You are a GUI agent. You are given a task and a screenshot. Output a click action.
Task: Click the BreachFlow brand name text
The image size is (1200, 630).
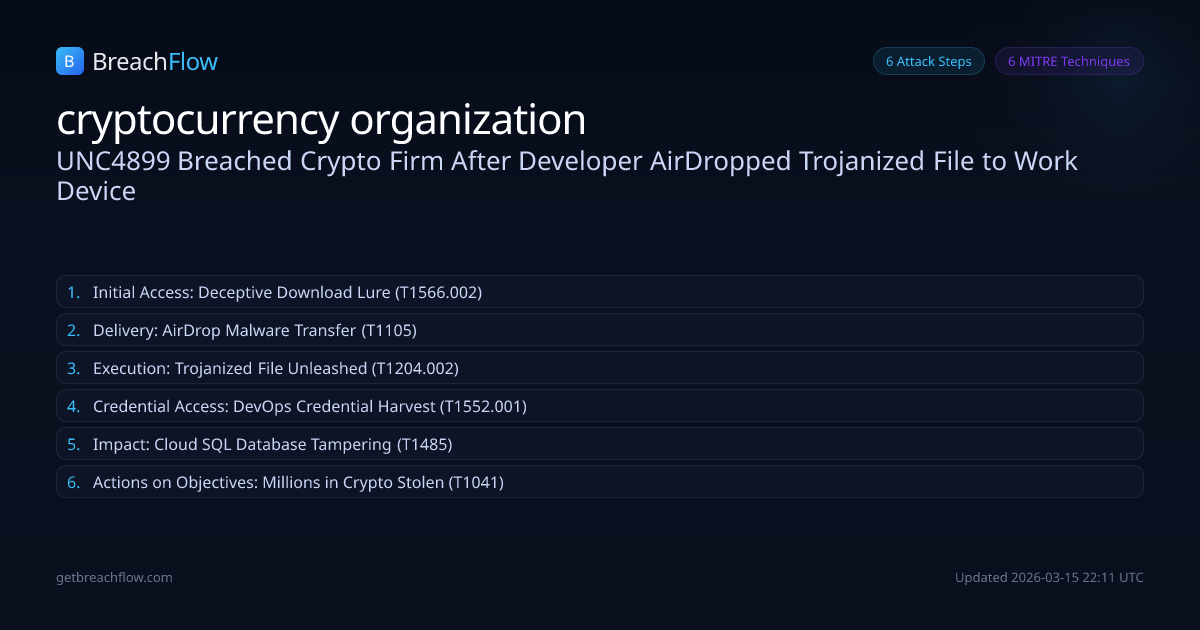coord(155,62)
